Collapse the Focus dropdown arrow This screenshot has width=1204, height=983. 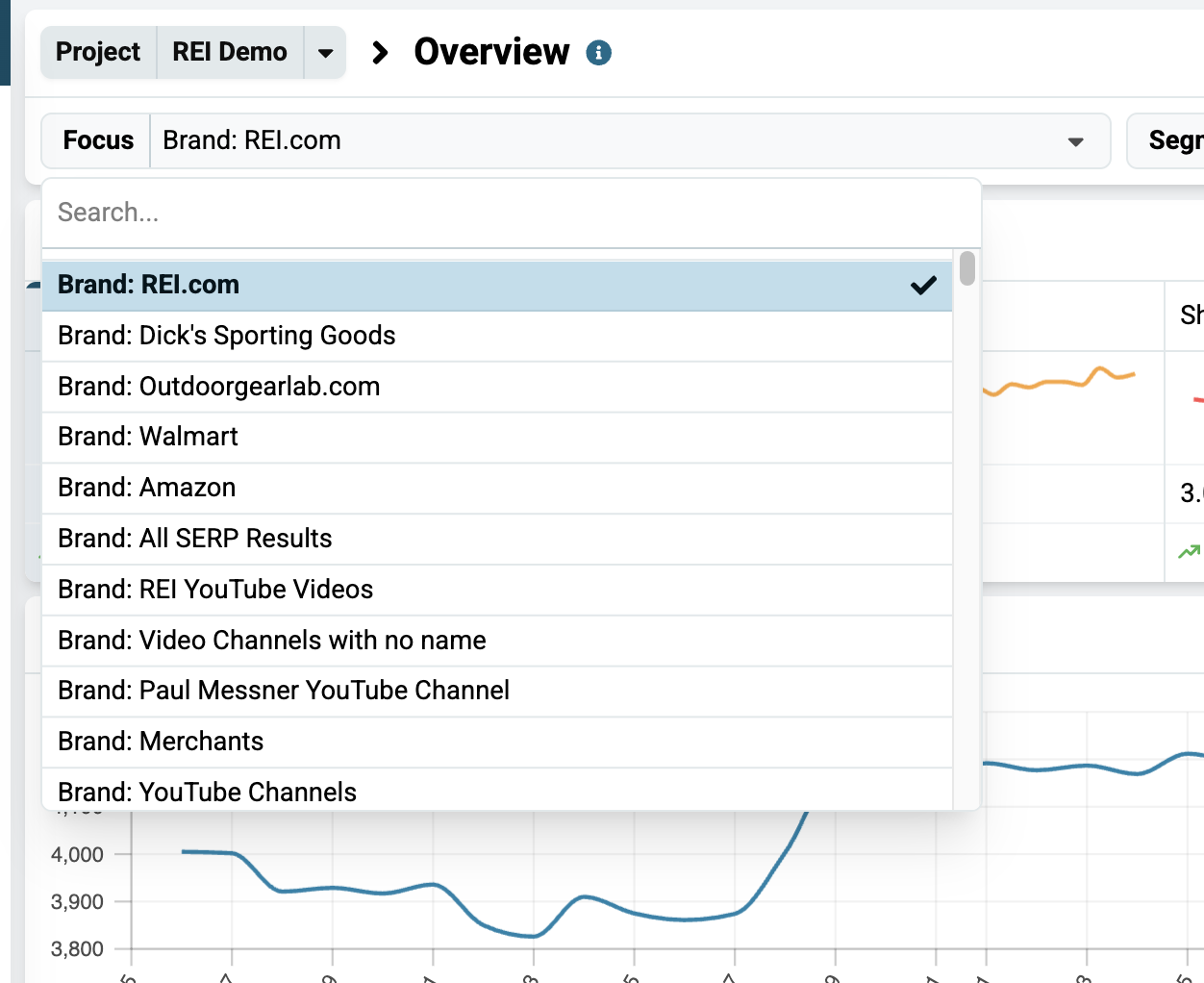1076,141
